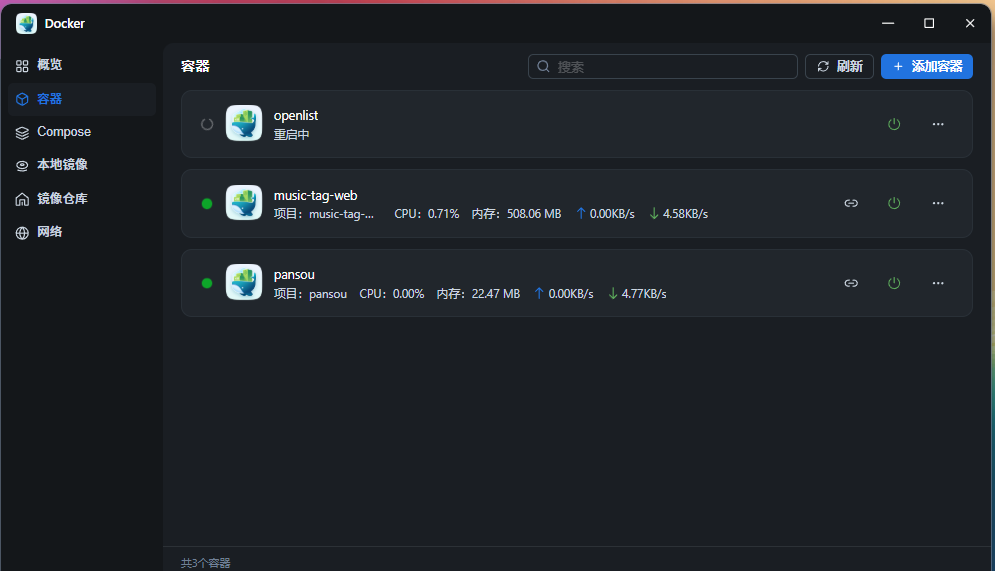
Task: Click the 4.58KB/s download rate
Action: [x=678, y=214]
